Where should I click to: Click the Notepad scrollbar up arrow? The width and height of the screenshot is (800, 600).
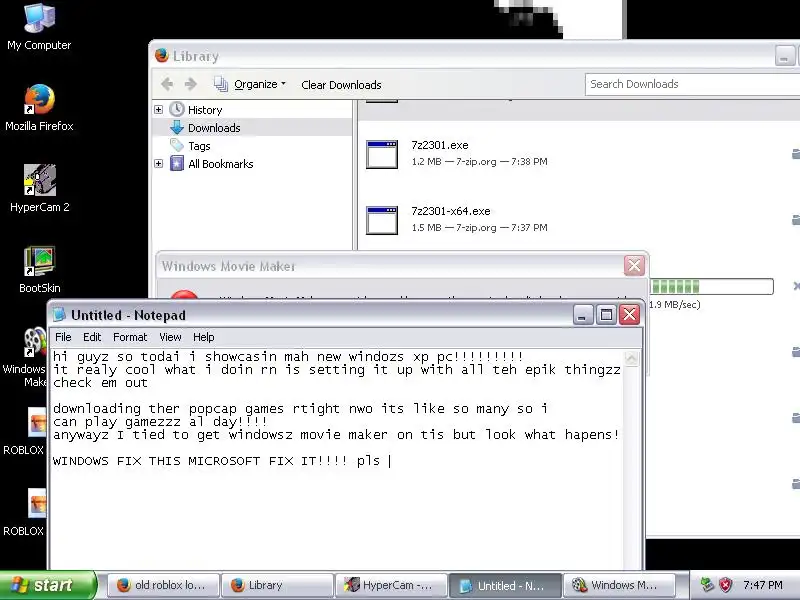631,358
